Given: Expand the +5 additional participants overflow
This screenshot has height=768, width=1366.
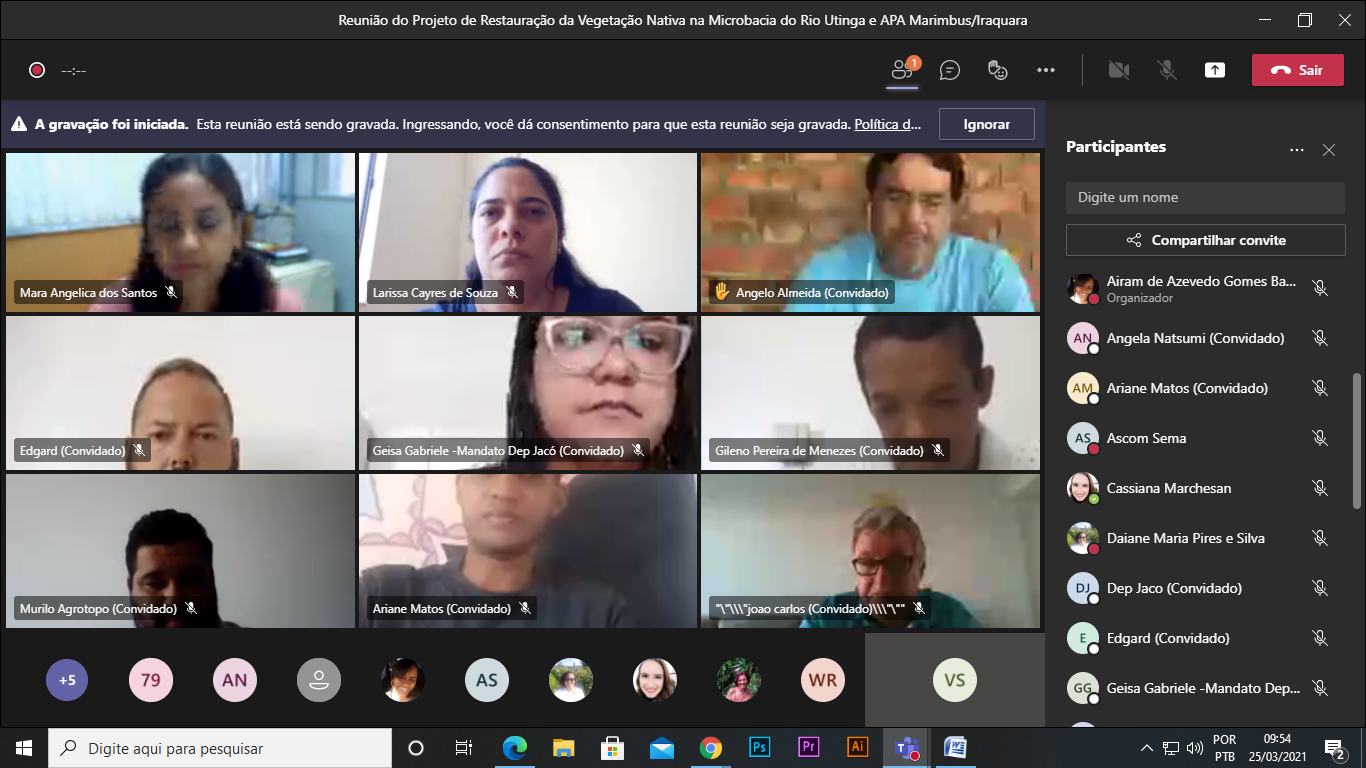Looking at the screenshot, I should click(67, 681).
